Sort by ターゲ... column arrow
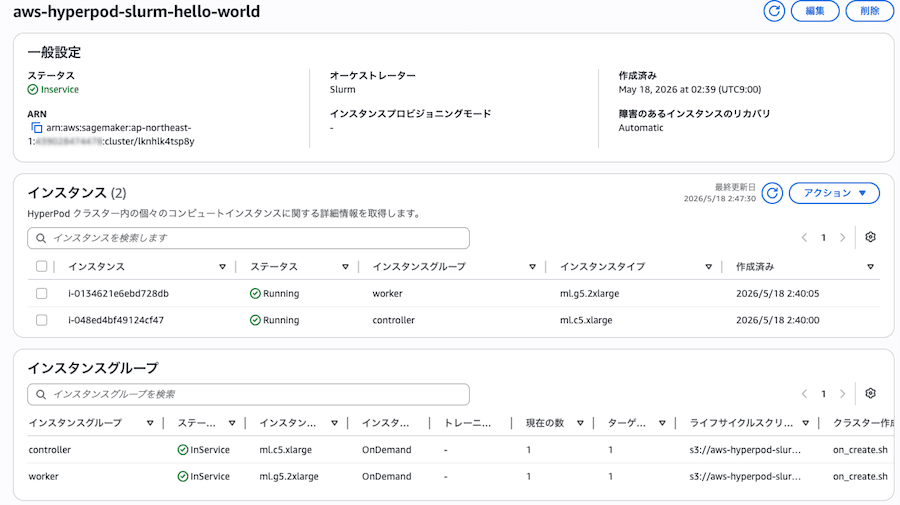Screen dimensions: 900x505 [662, 423]
